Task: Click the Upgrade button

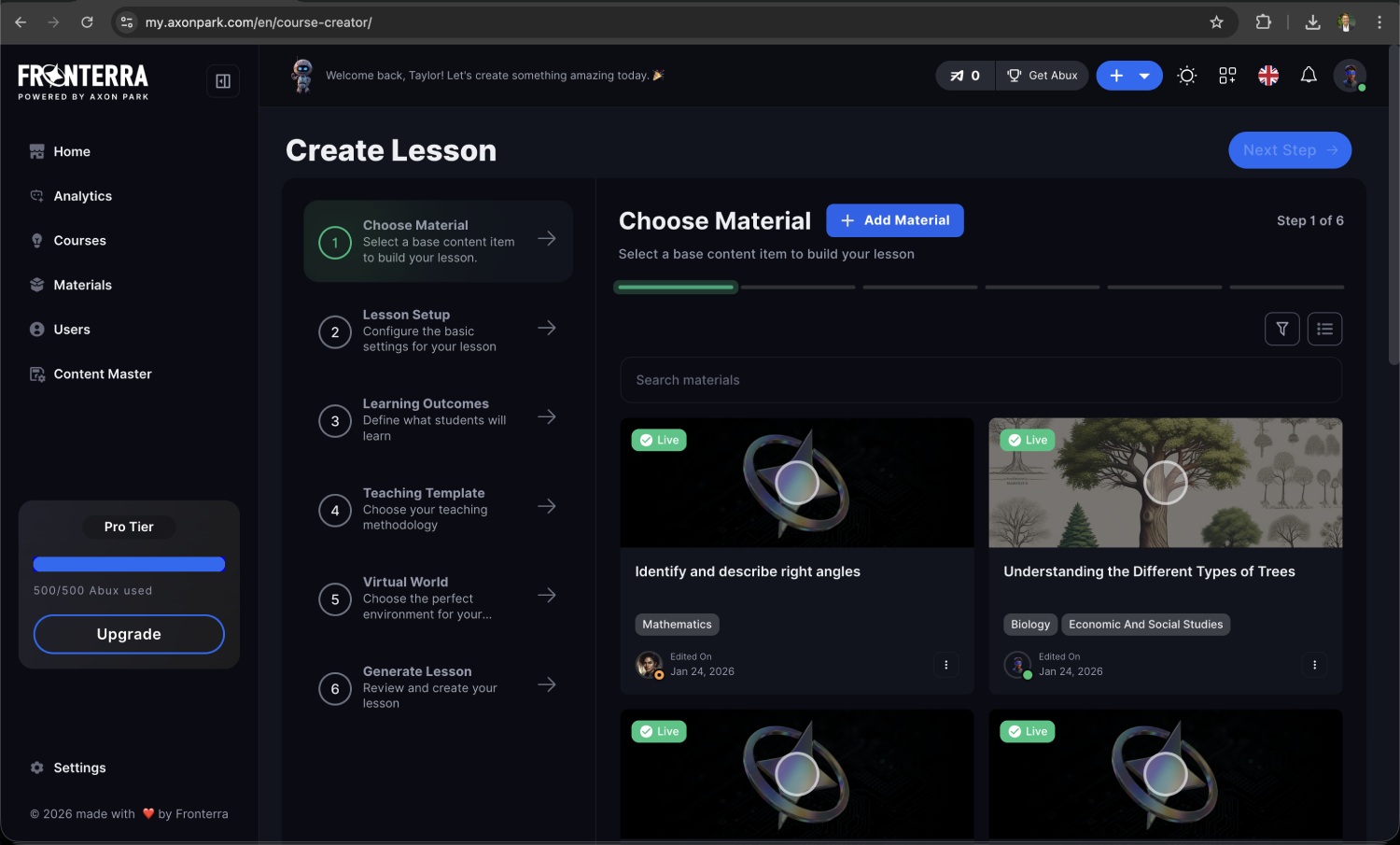Action: (x=129, y=634)
